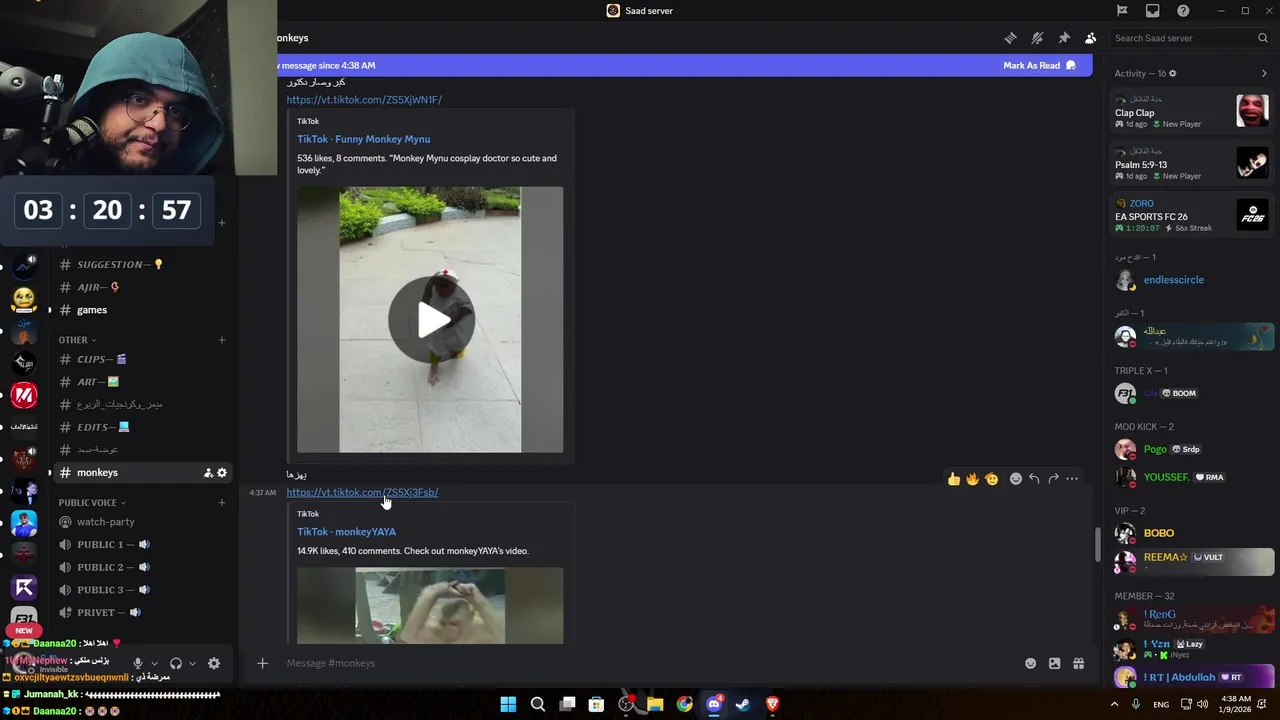Collapse the PUBLIC VOICE category
1280x720 pixels.
point(92,503)
